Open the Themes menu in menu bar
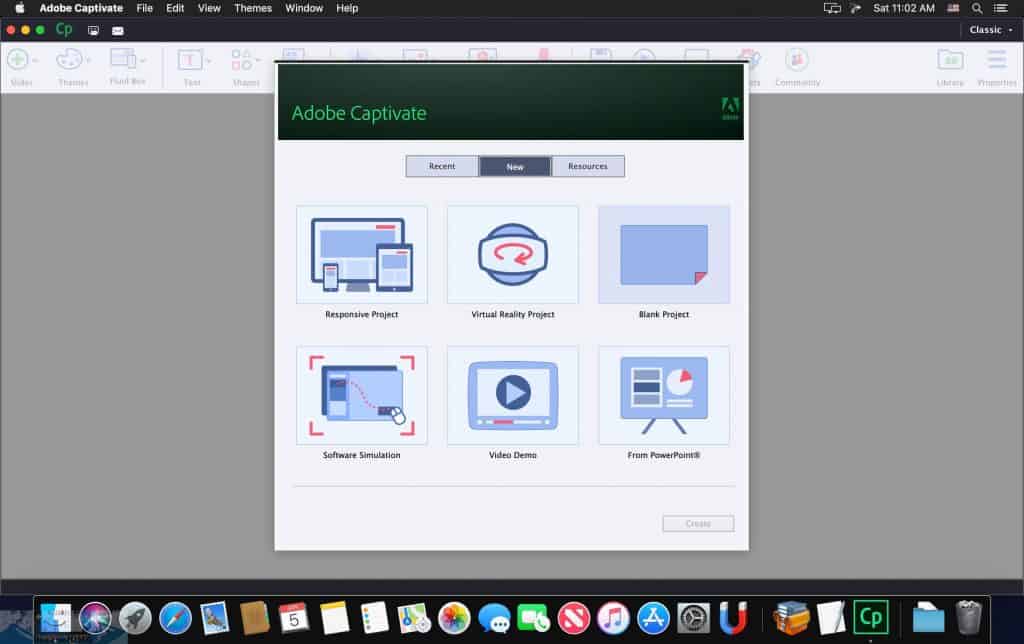The height and width of the screenshot is (644, 1024). point(253,8)
